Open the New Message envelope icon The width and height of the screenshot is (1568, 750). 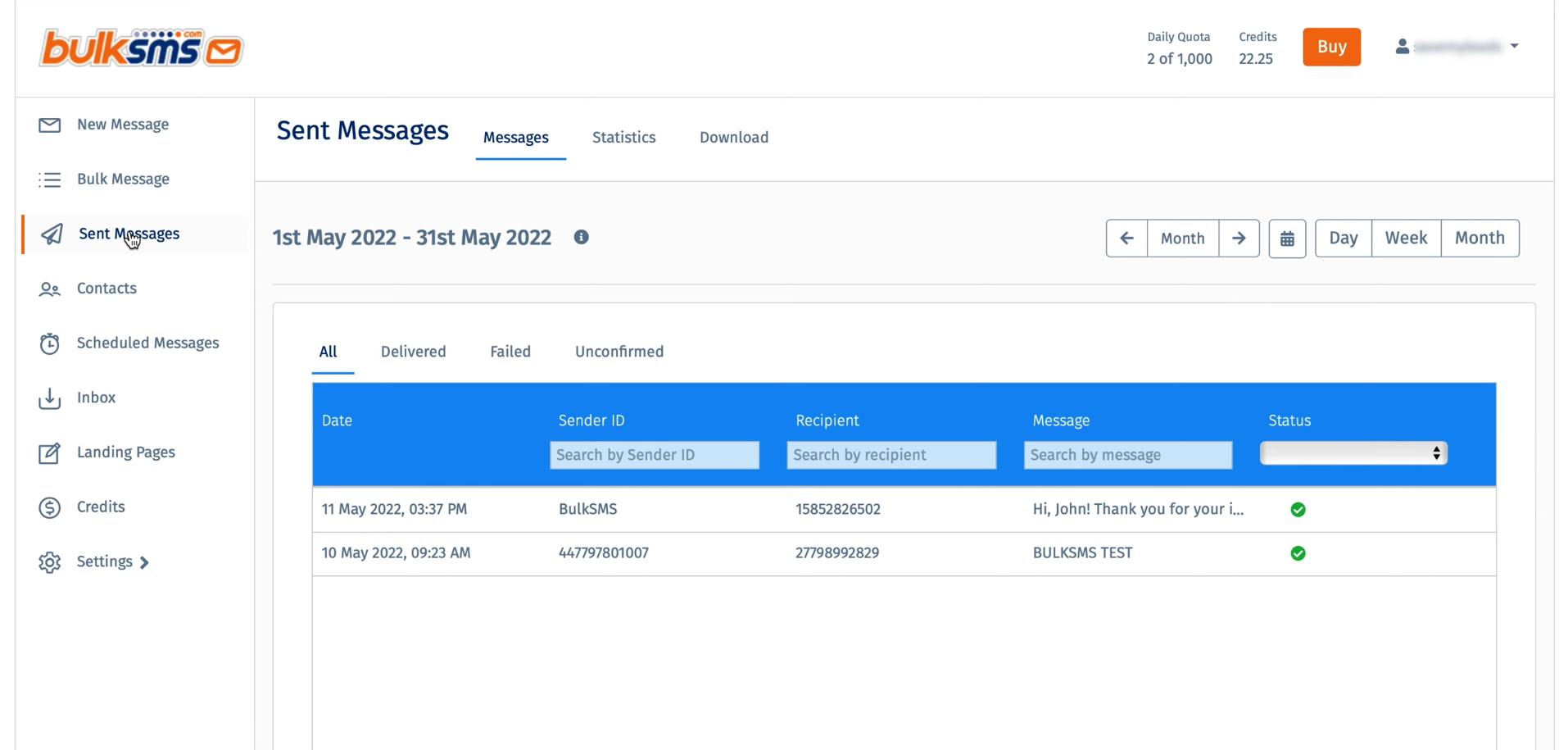coord(49,125)
